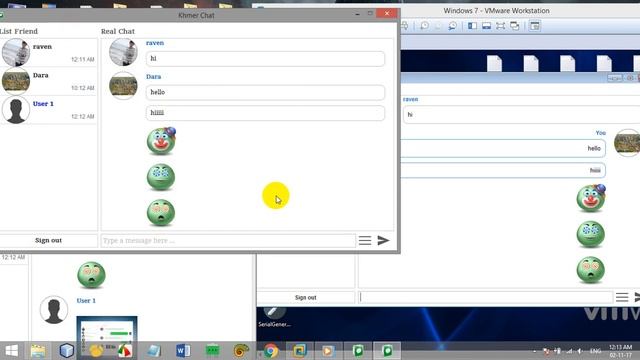Image resolution: width=640 pixels, height=360 pixels.
Task: Sign out of the front Khmer Chat window
Action: [x=49, y=240]
